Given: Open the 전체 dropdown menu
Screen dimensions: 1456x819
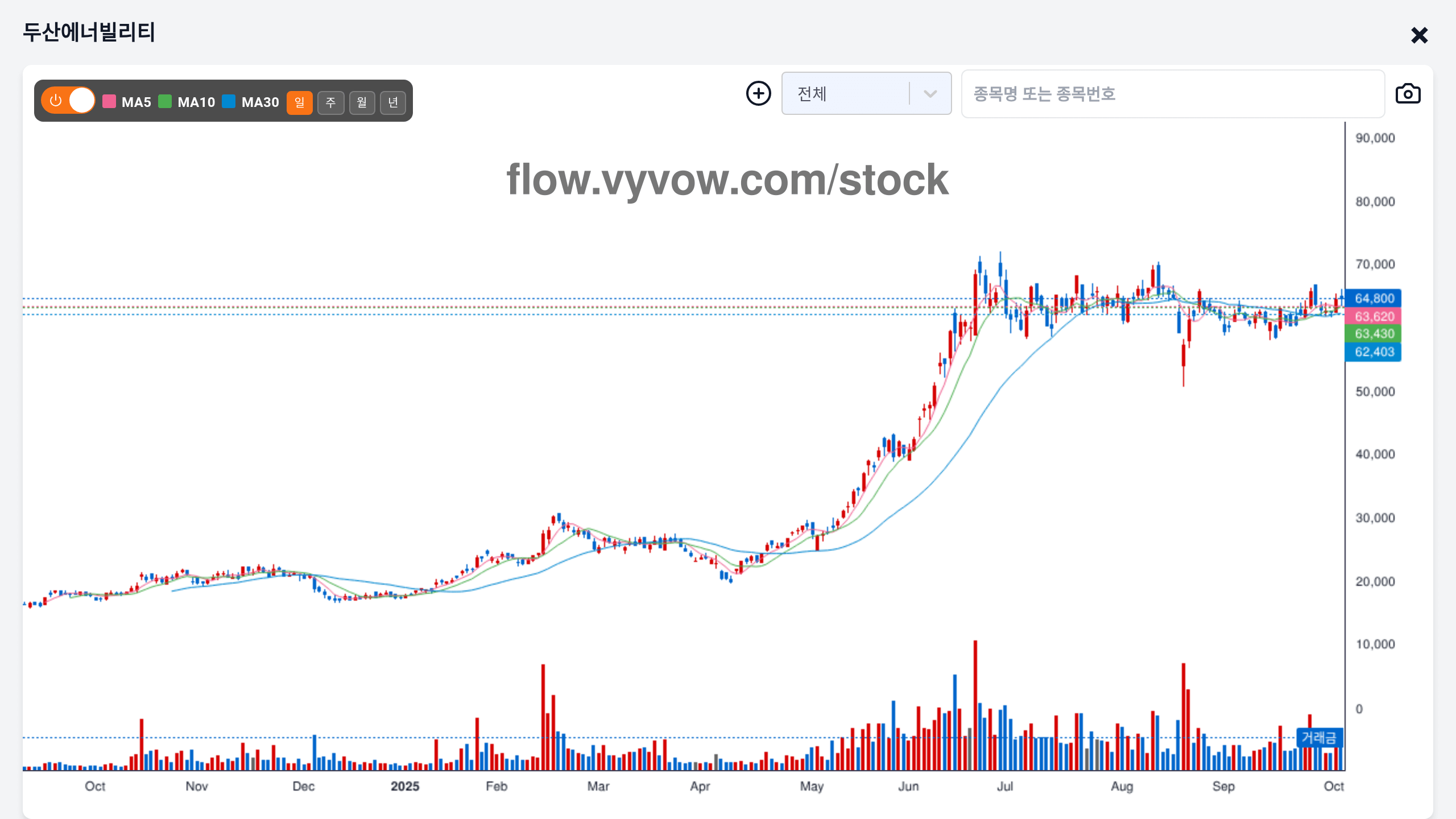Looking at the screenshot, I should tap(847, 94).
